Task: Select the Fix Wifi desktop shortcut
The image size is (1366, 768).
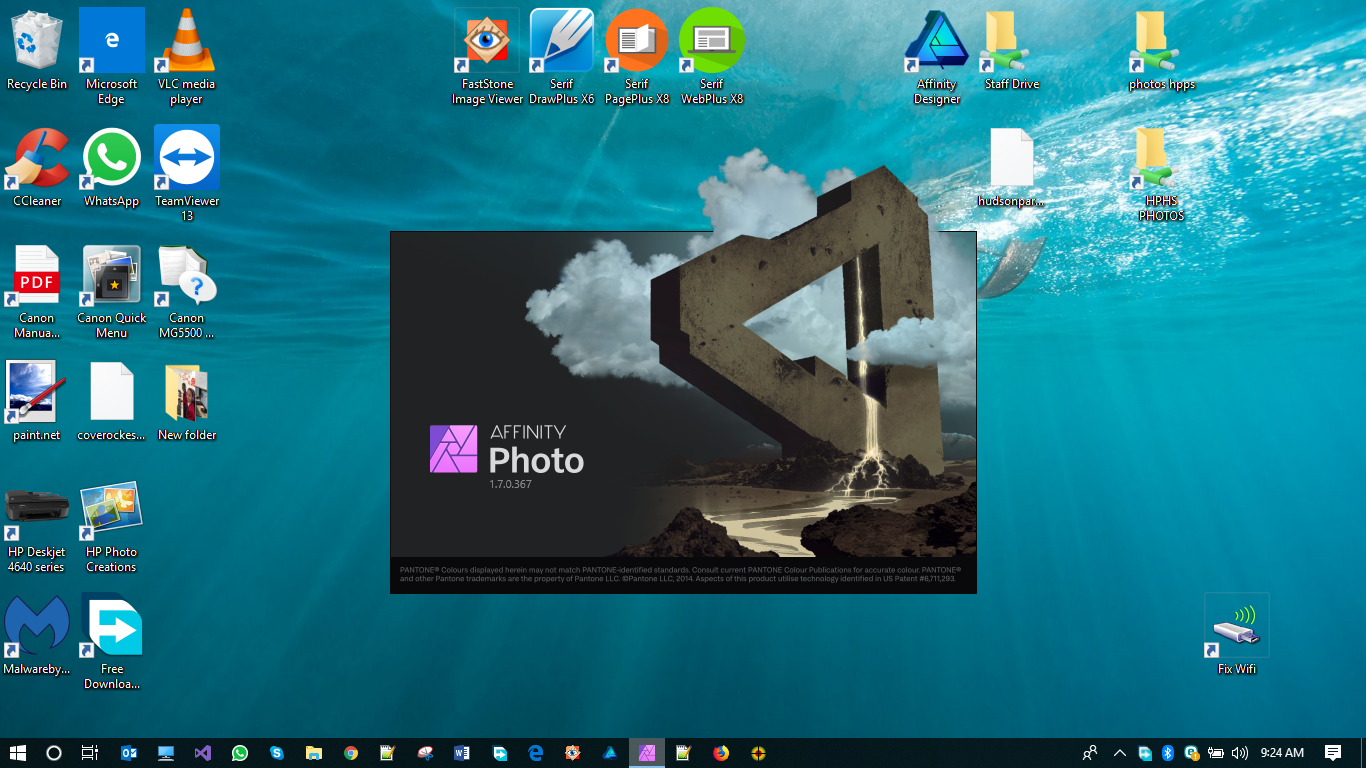Action: click(1237, 635)
